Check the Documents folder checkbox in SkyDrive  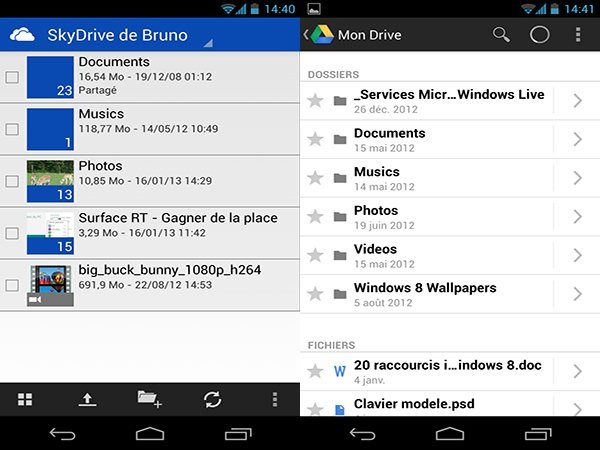tap(12, 77)
